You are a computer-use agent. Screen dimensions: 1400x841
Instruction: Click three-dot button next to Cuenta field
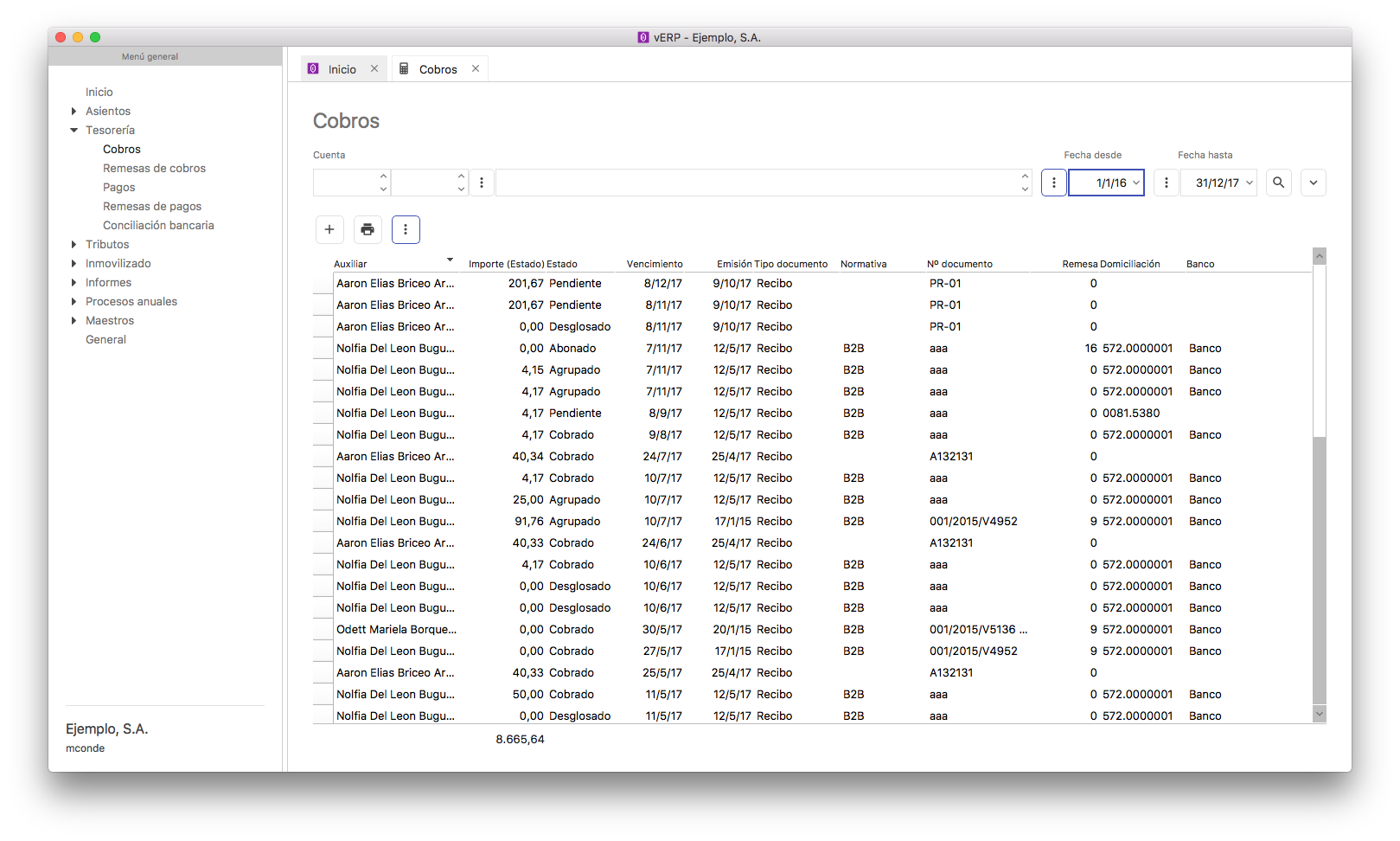click(482, 183)
